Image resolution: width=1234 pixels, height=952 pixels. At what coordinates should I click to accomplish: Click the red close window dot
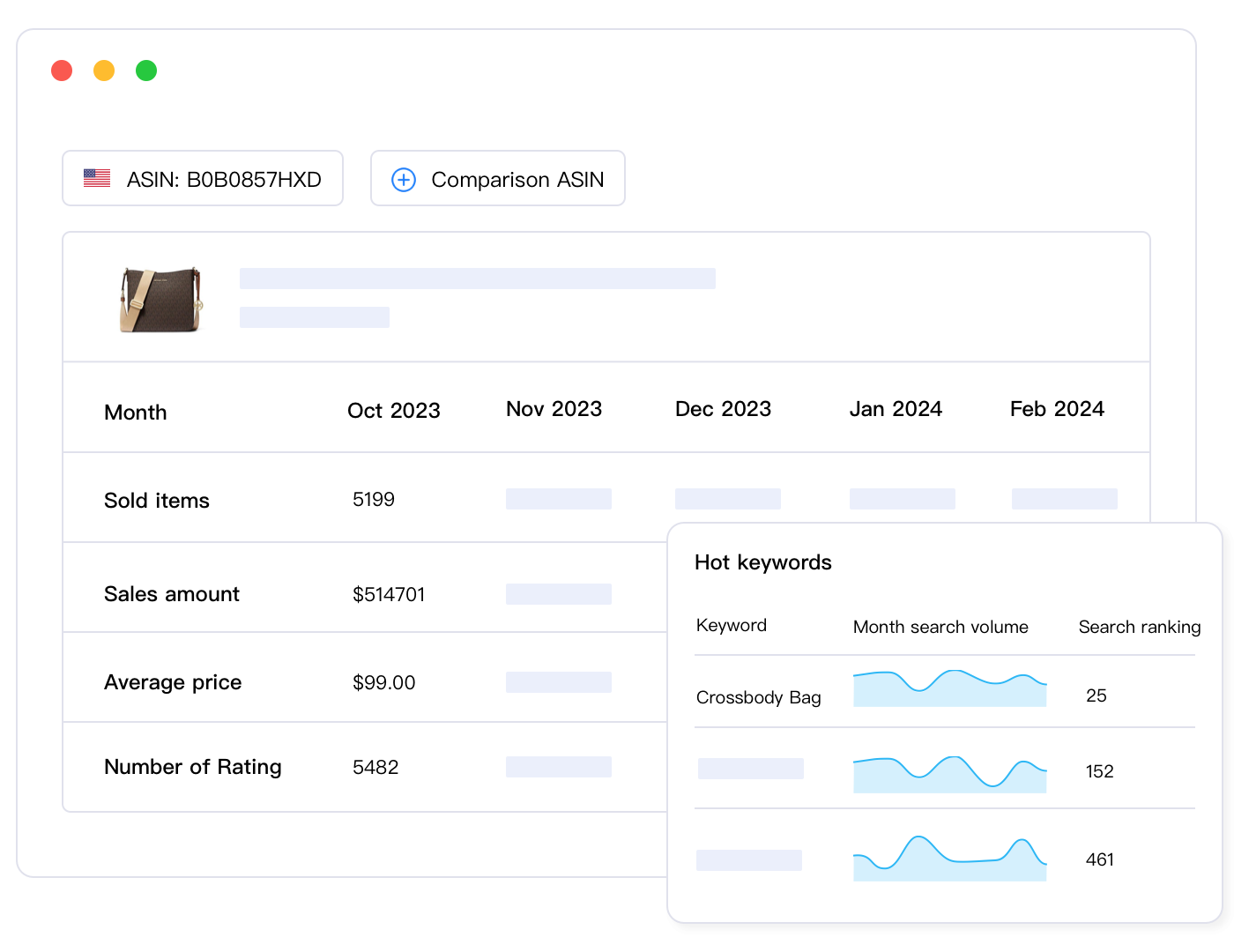coord(62,71)
